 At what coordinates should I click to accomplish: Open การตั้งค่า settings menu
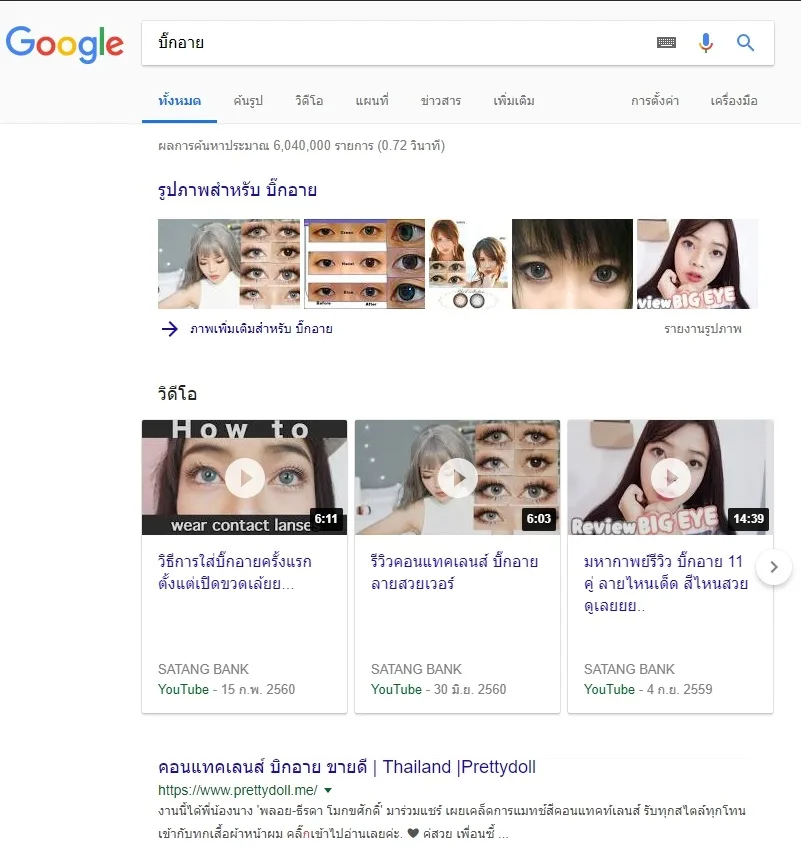(x=655, y=101)
